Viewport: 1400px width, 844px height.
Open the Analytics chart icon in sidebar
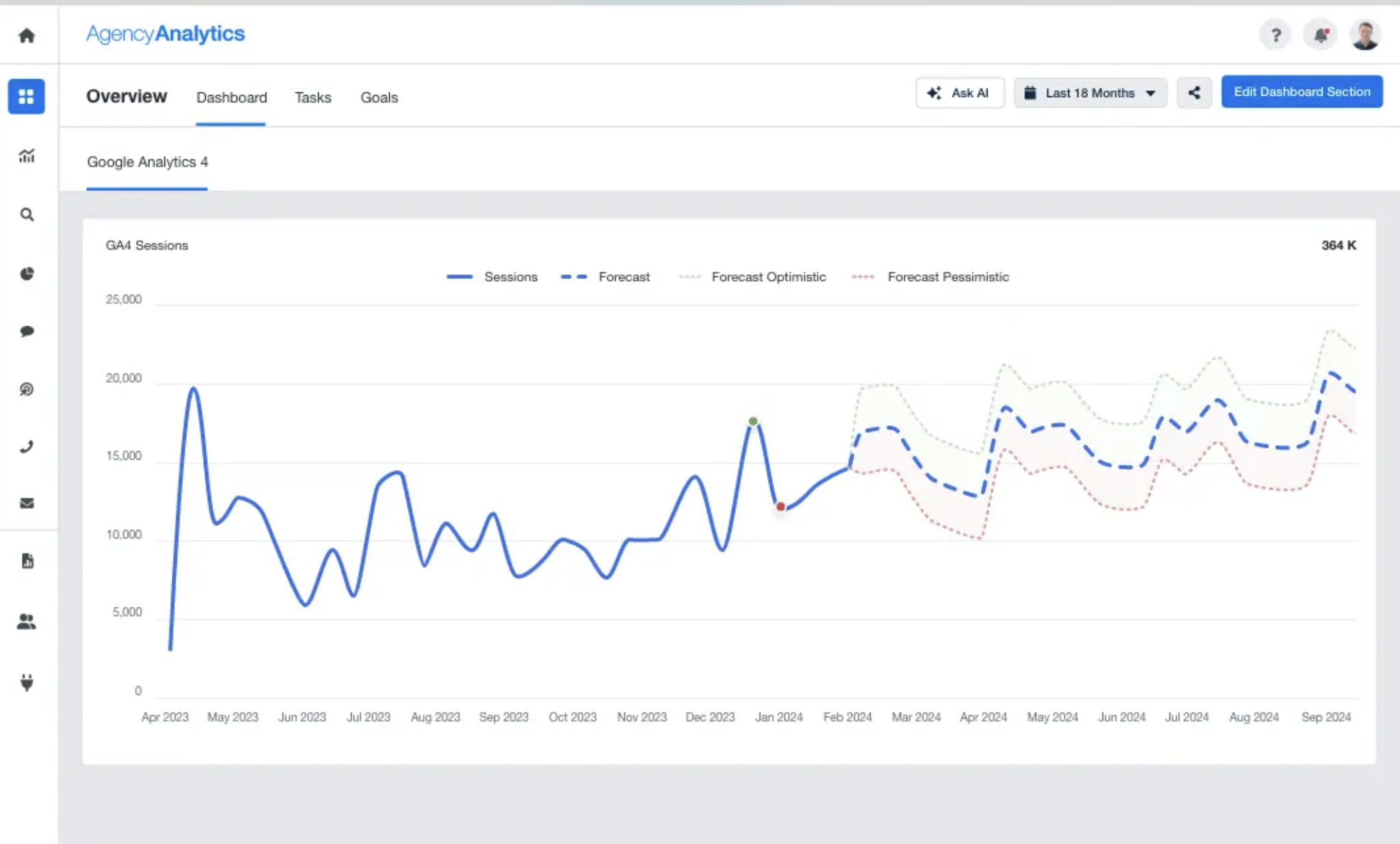click(27, 156)
